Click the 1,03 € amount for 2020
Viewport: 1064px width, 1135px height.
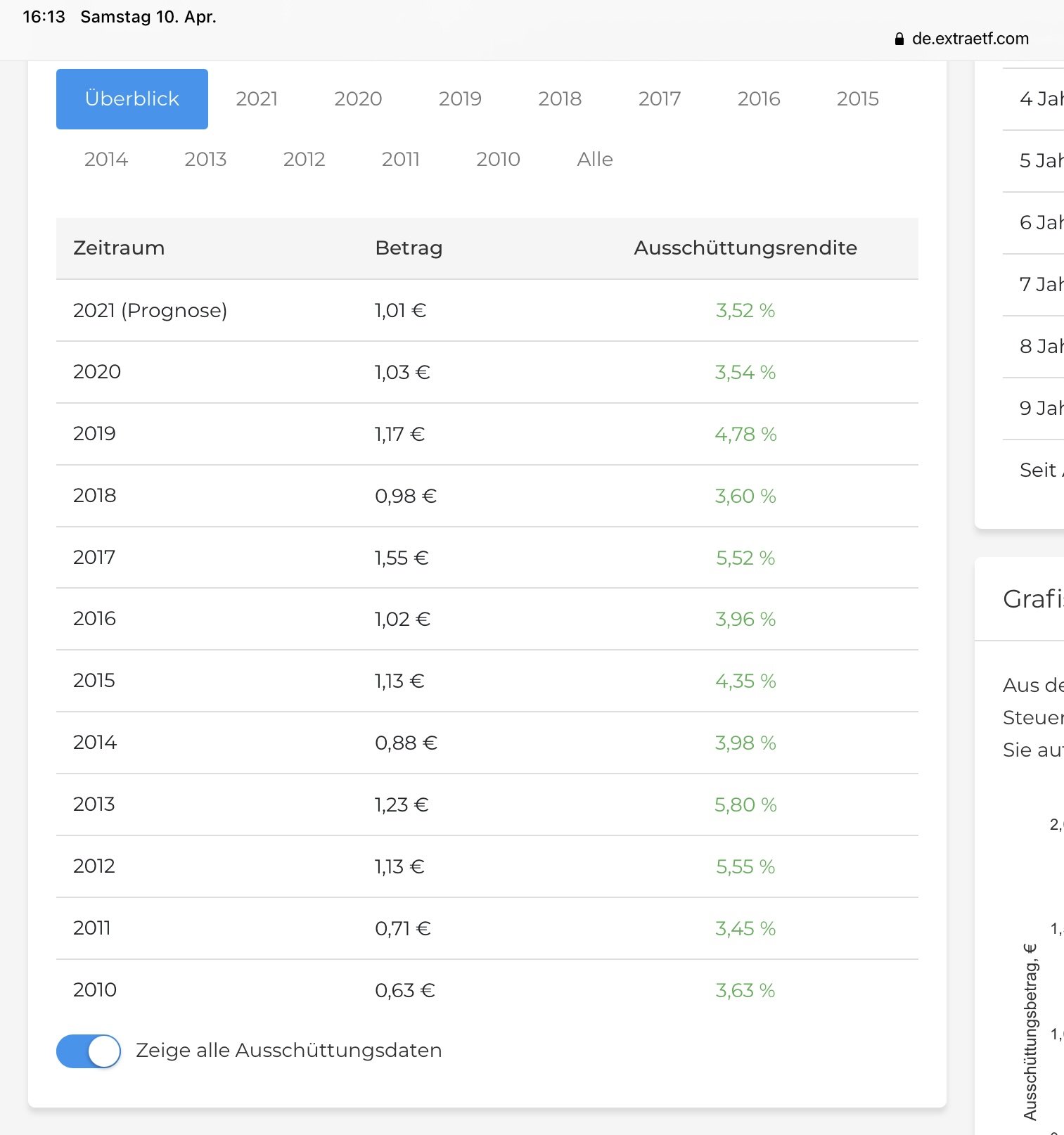pyautogui.click(x=402, y=372)
